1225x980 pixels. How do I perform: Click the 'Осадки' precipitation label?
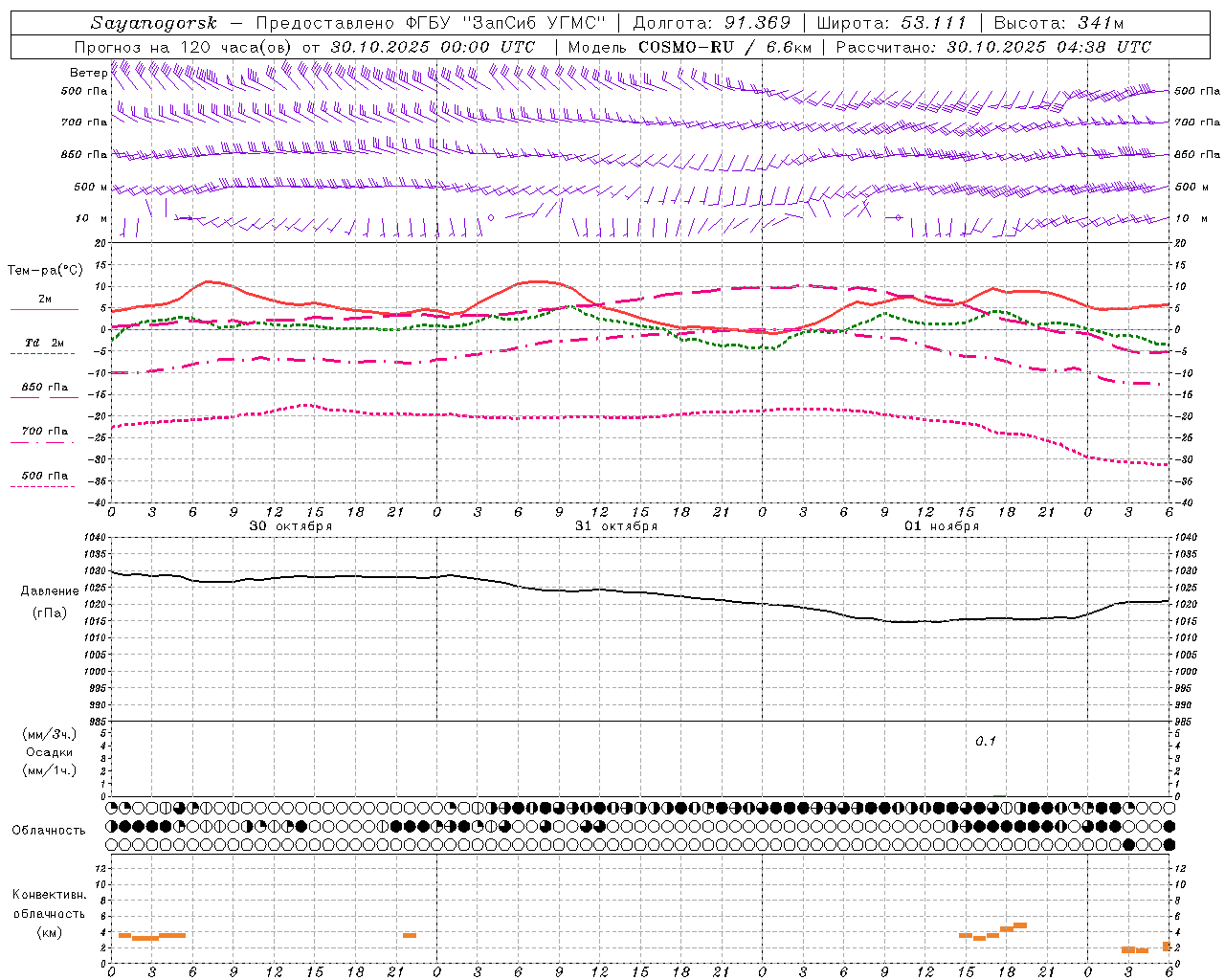50,752
